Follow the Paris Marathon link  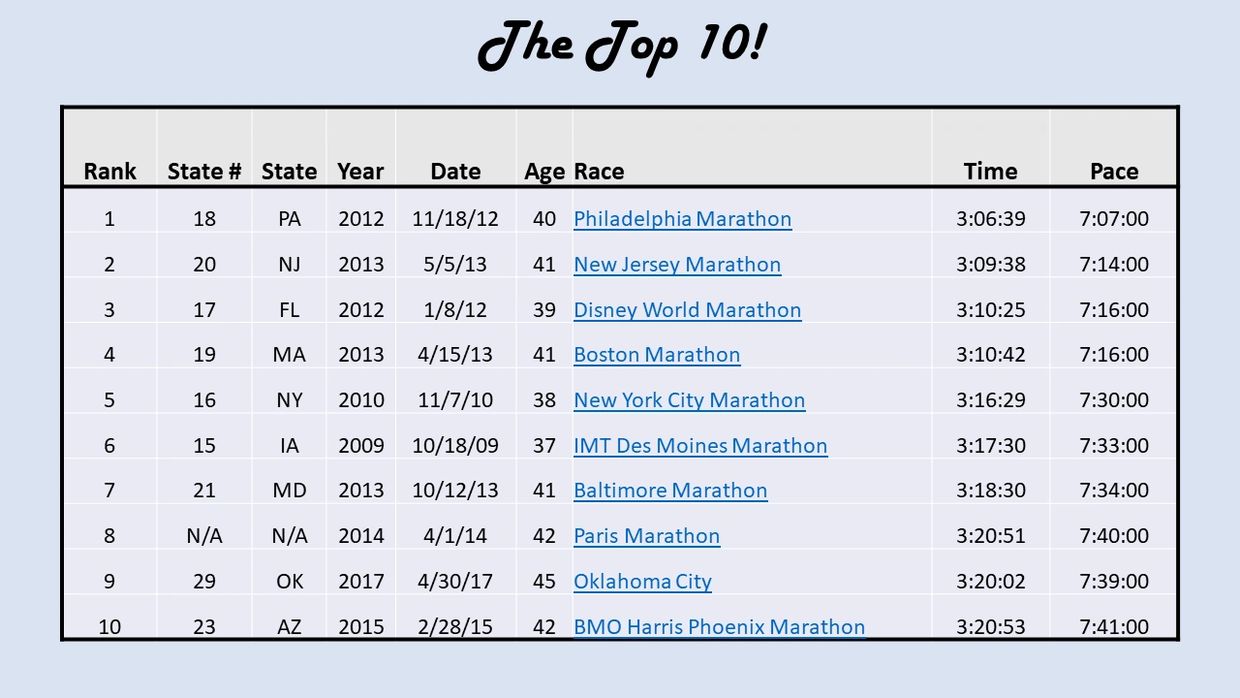point(646,536)
